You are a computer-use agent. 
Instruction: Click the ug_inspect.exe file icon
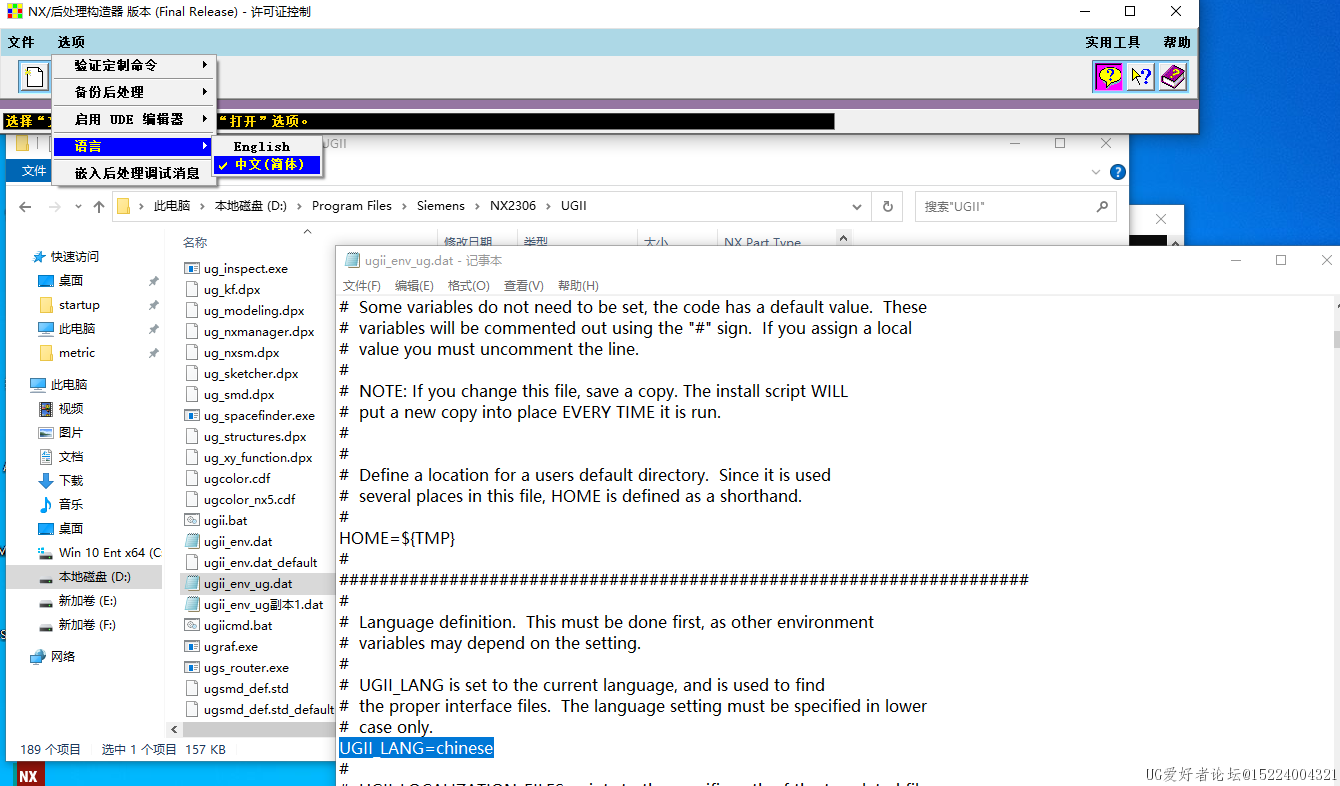click(193, 268)
